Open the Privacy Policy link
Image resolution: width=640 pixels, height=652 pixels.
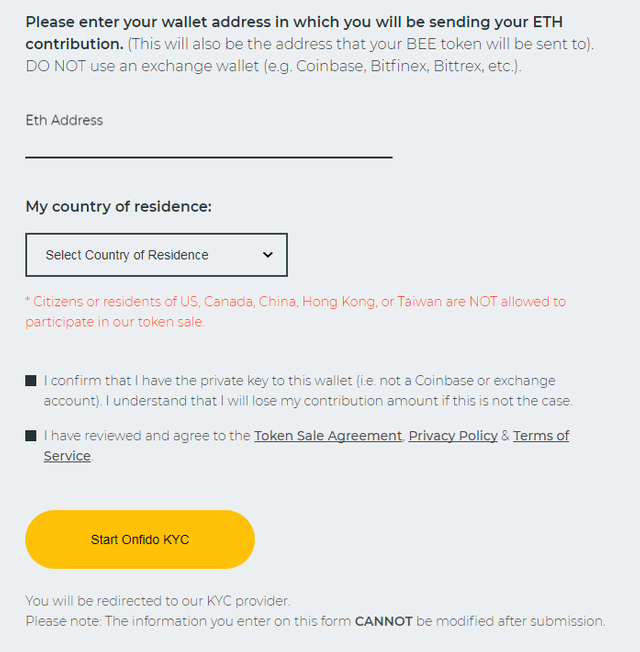tap(453, 435)
